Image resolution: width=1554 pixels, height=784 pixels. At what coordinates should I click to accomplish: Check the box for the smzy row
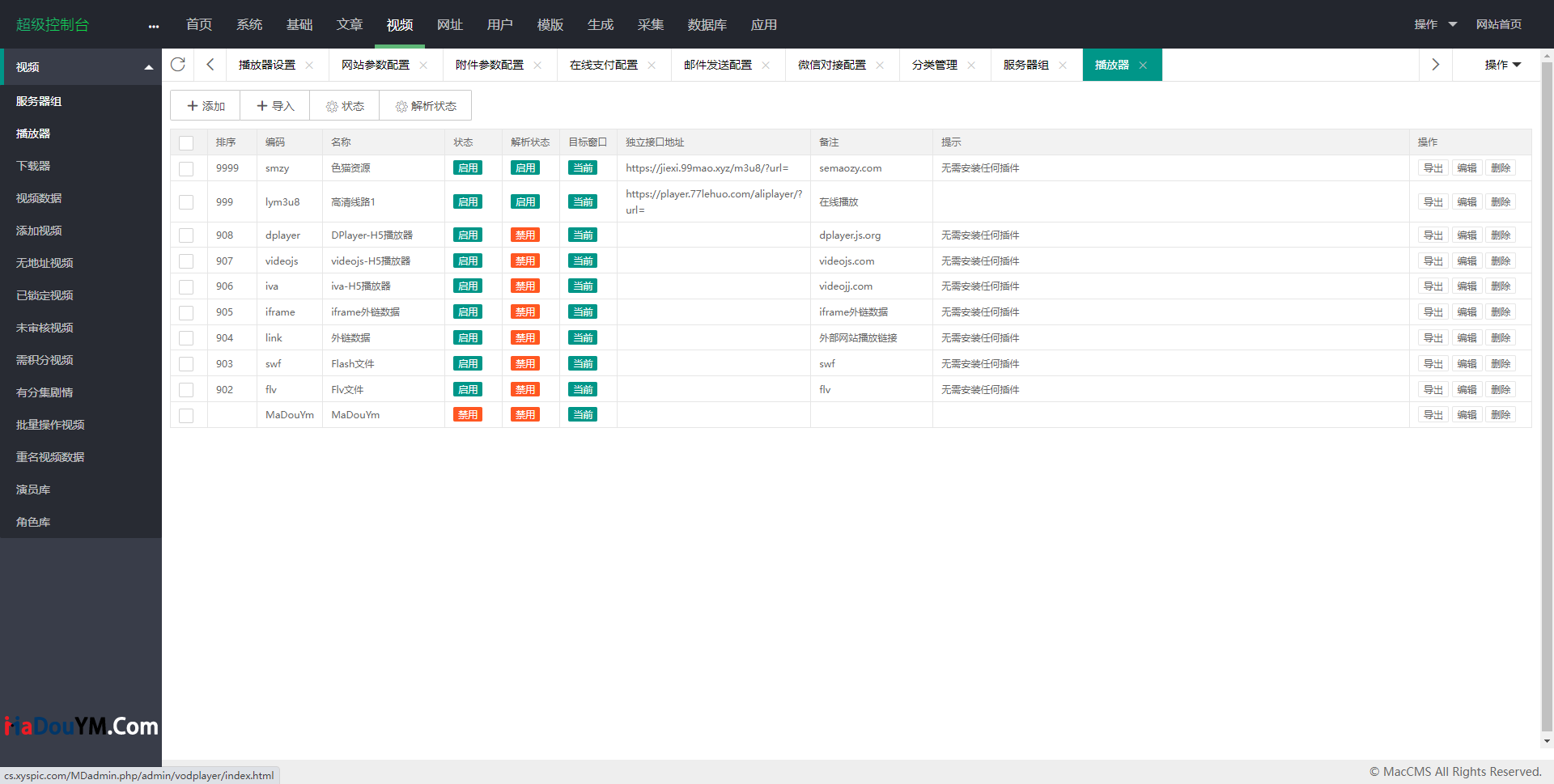point(186,168)
